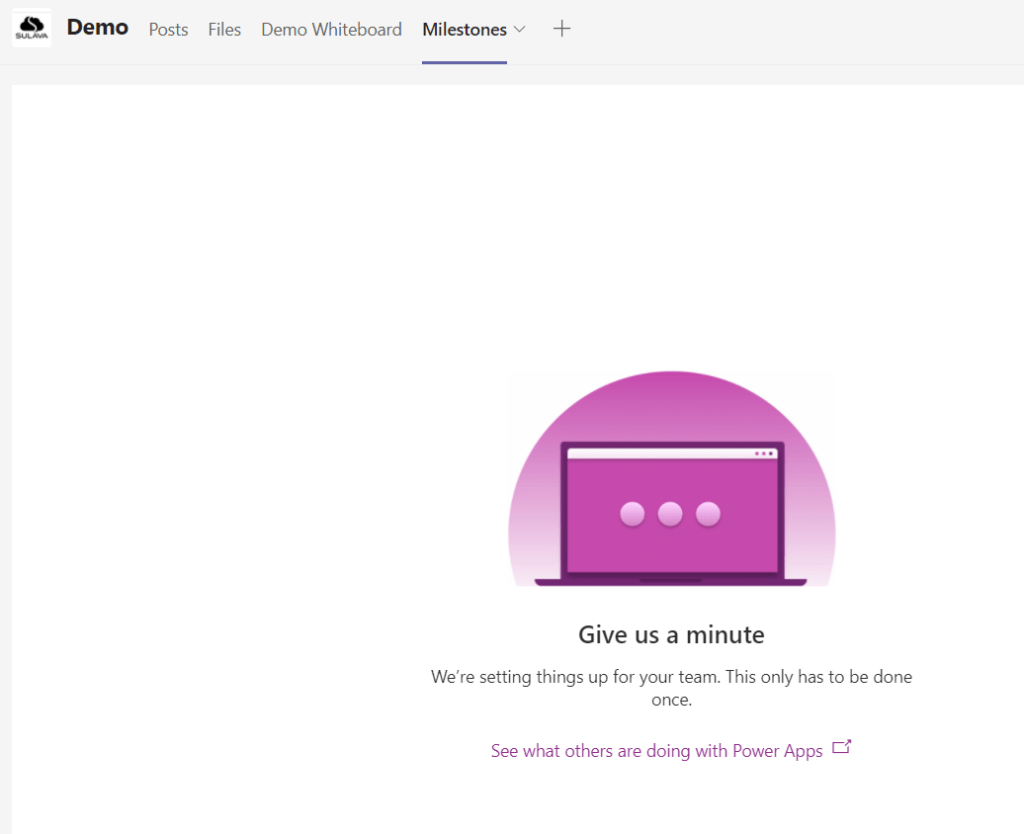Expand the Milestones tab chevron dropdown

tap(519, 30)
